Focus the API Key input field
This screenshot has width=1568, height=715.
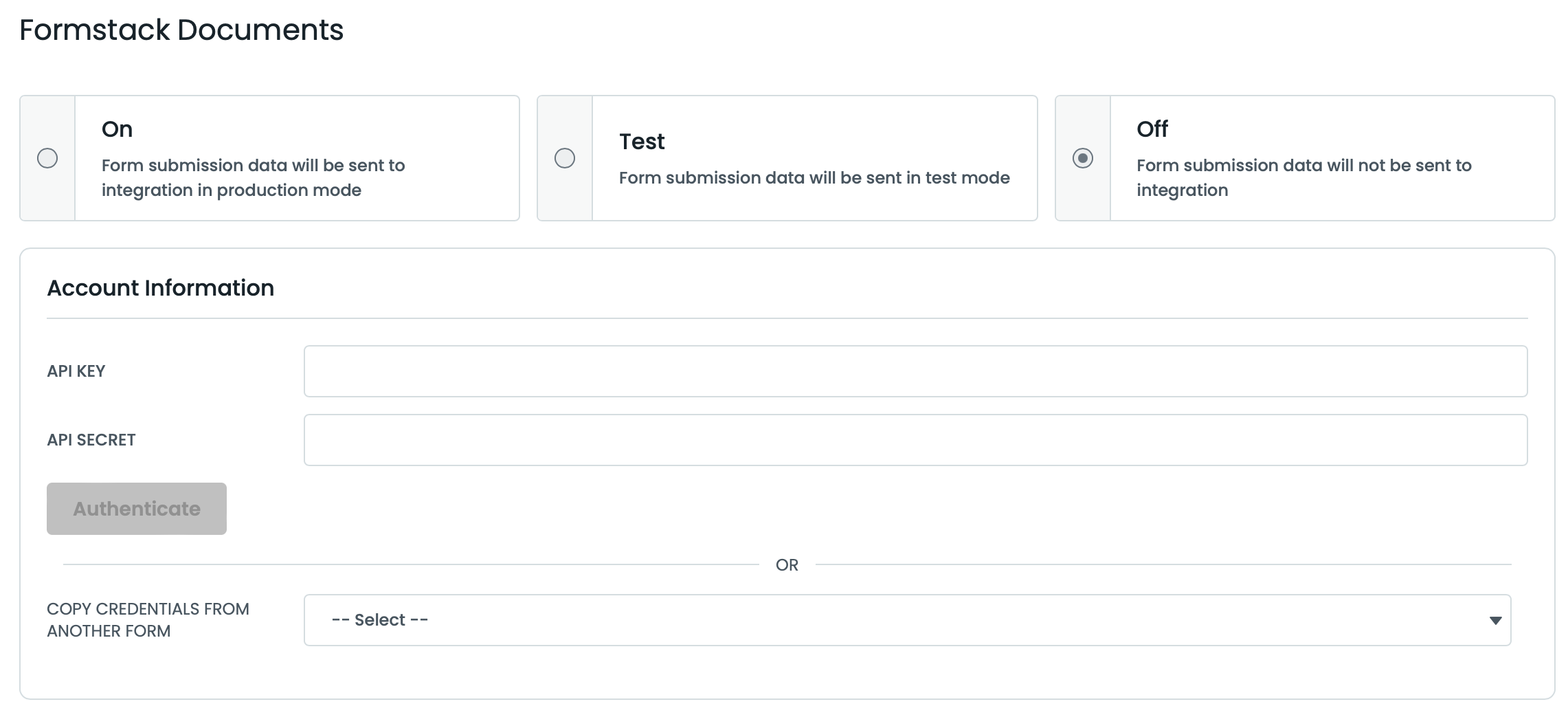(915, 371)
